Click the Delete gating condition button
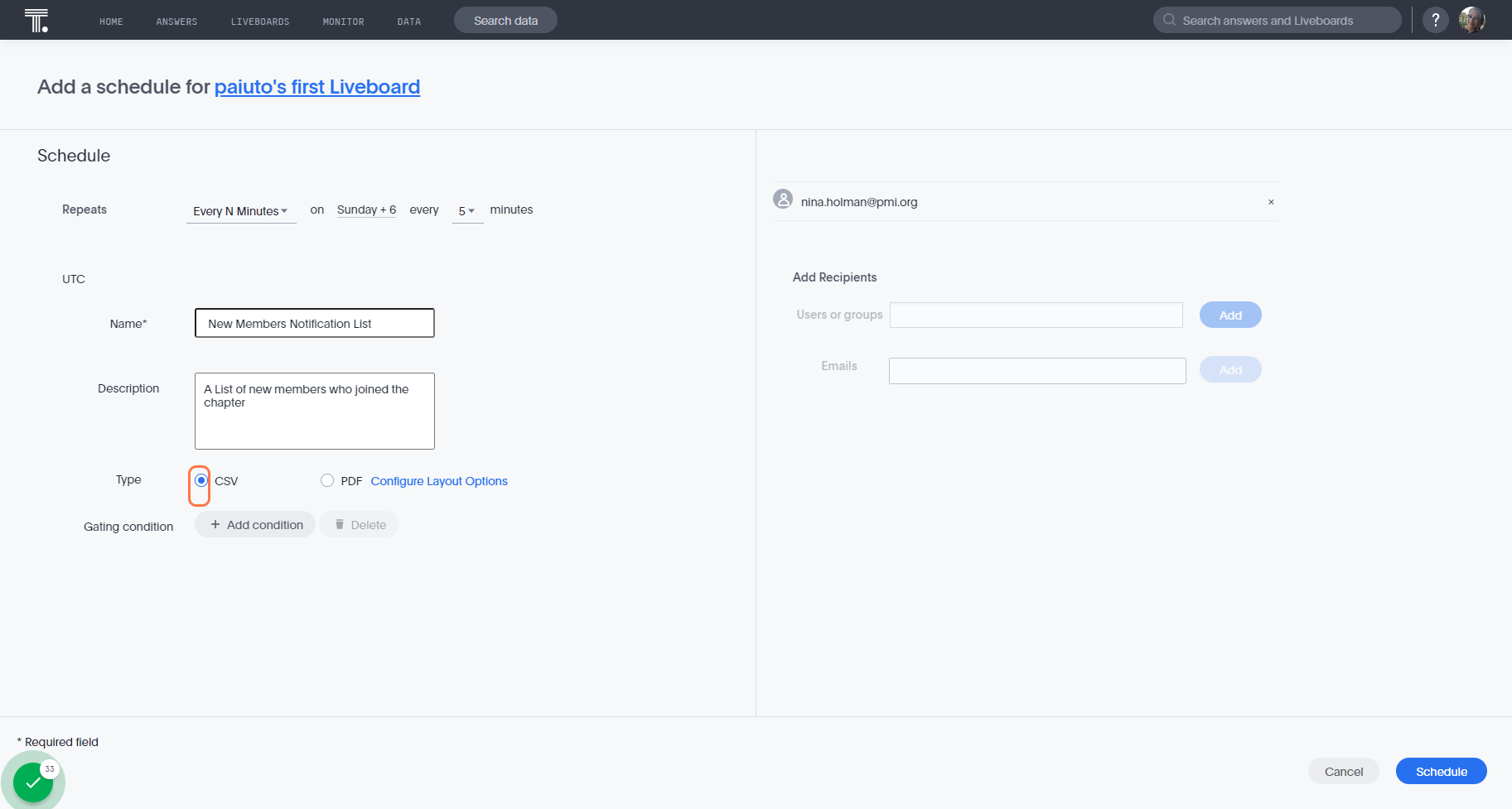The width and height of the screenshot is (1512, 809). (359, 524)
